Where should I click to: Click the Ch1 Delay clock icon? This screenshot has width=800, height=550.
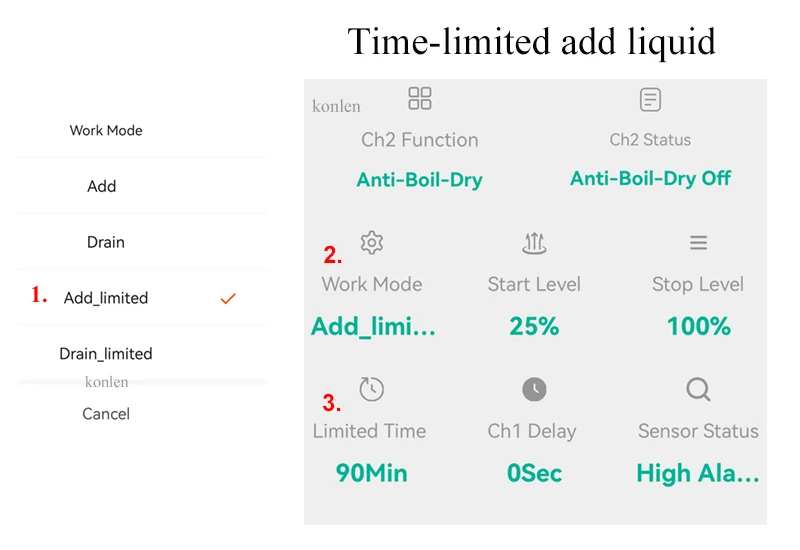[534, 390]
